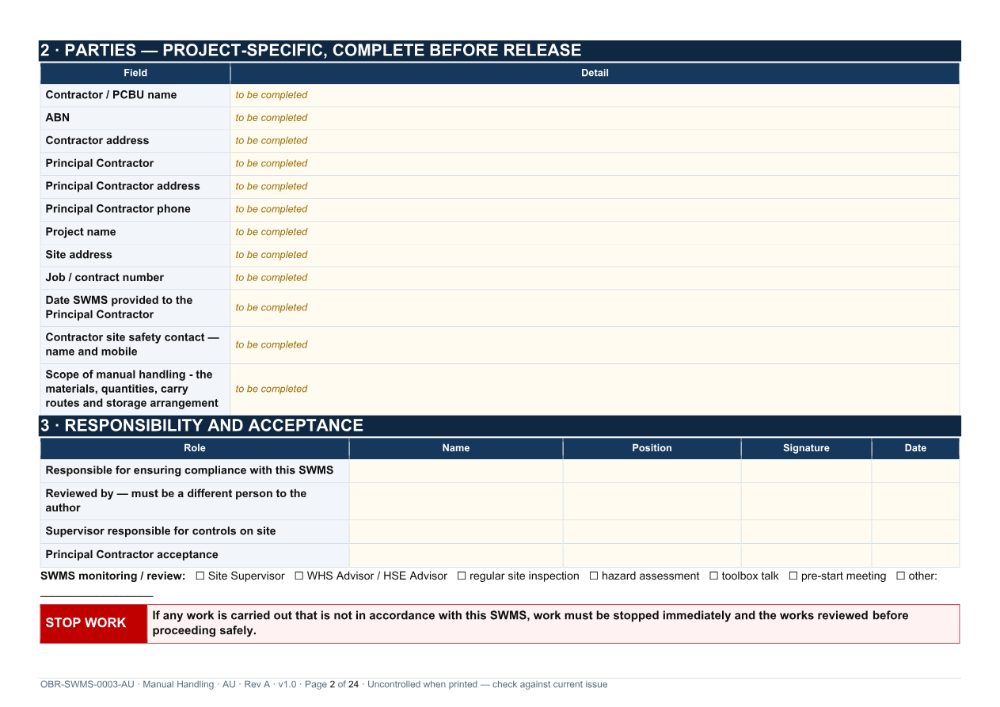The width and height of the screenshot is (1000, 707).
Task: Check the hazard assessment box
Action: coord(594,576)
